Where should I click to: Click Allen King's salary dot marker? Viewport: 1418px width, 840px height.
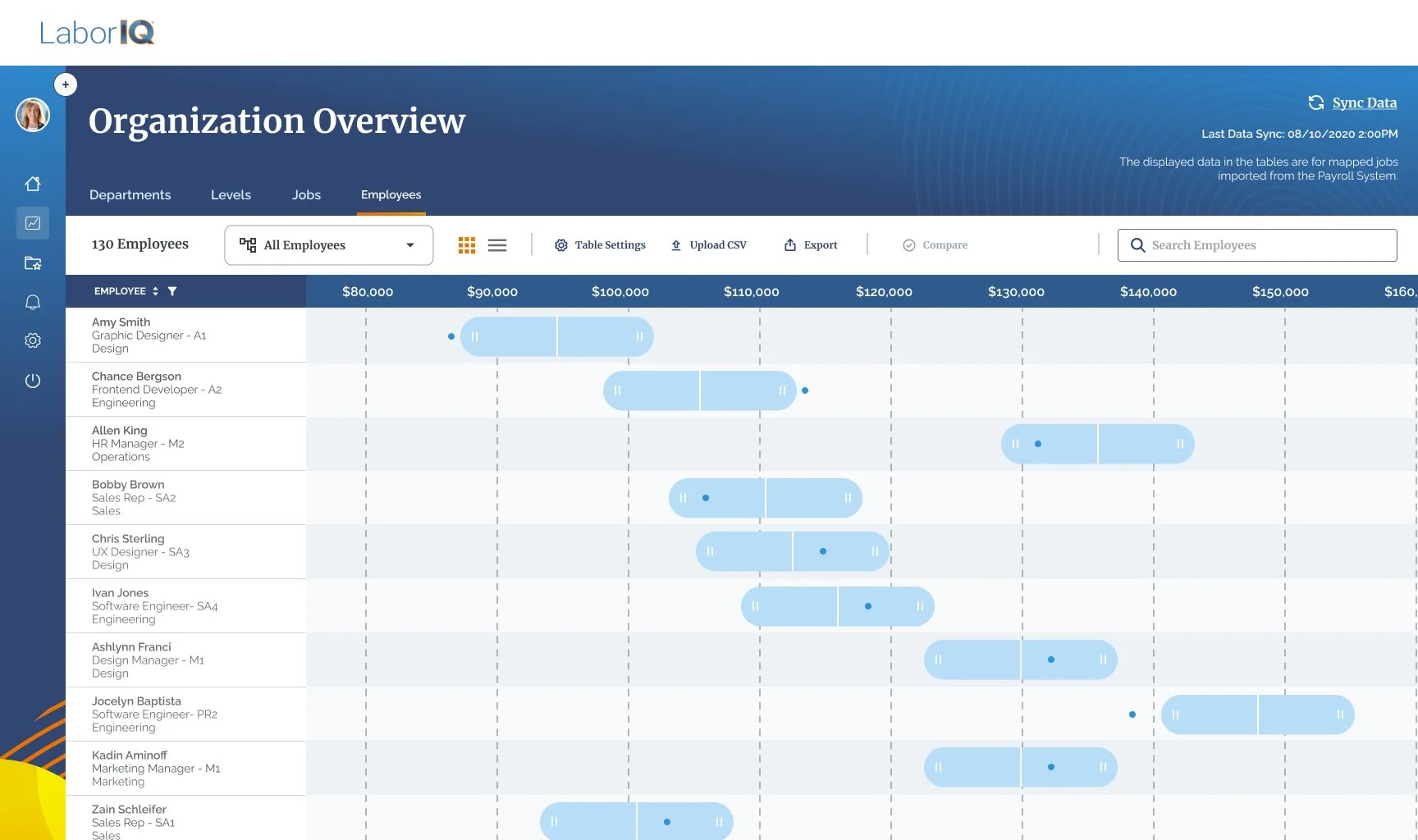pyautogui.click(x=1038, y=444)
